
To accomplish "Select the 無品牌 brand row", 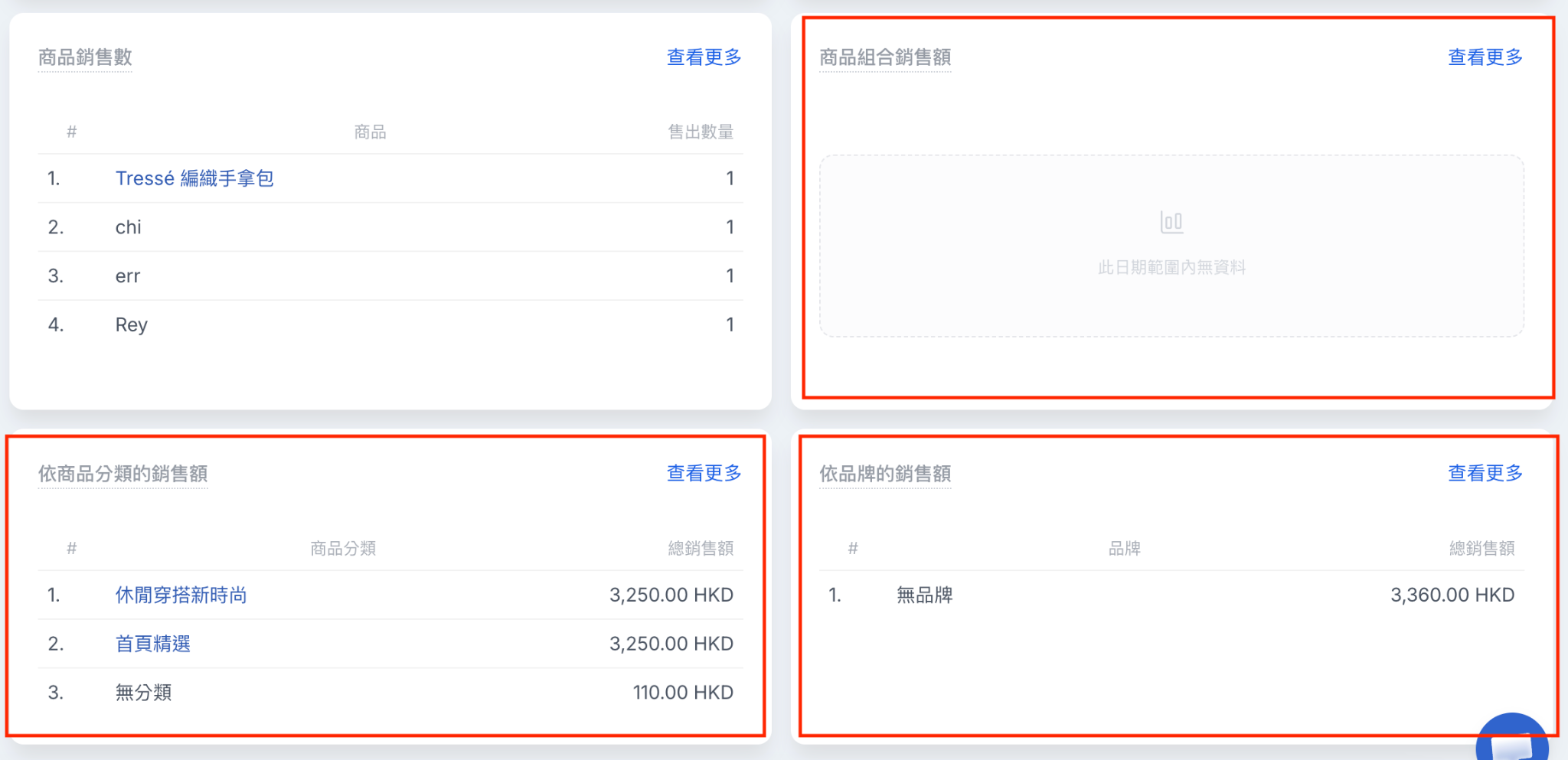I will click(x=1171, y=595).
